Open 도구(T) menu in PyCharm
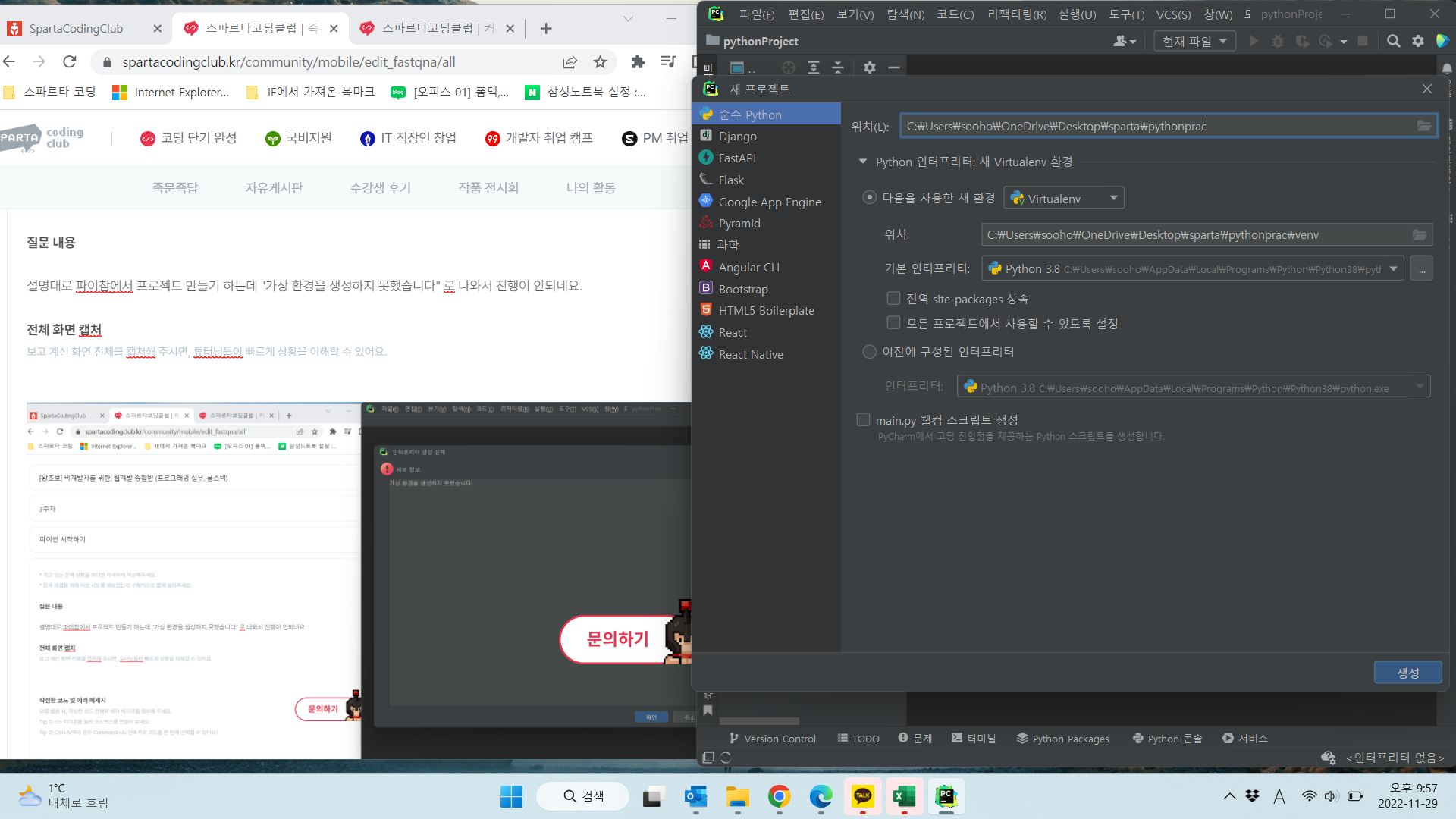 click(1126, 14)
